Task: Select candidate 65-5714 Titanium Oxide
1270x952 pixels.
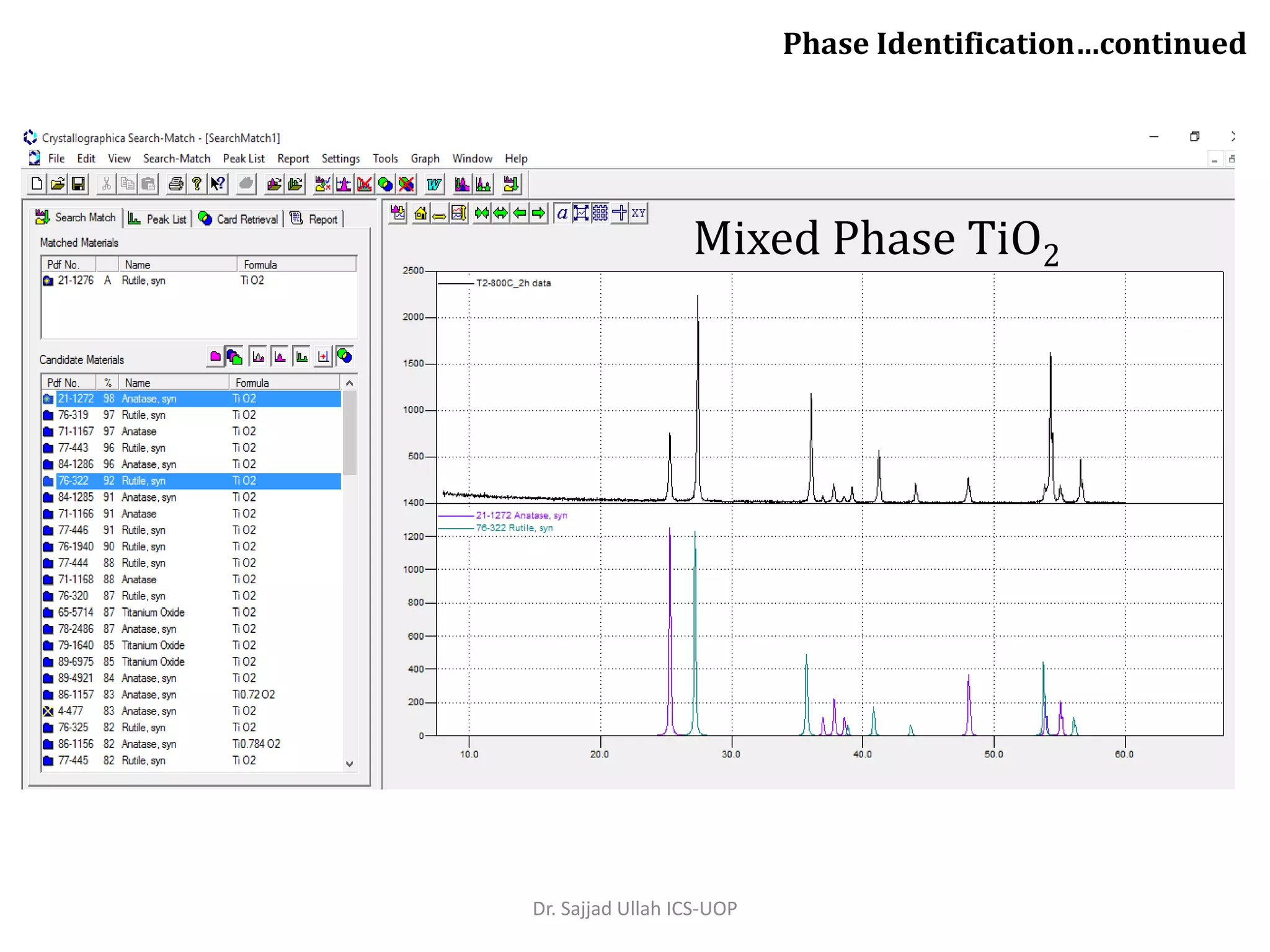Action: [x=192, y=612]
